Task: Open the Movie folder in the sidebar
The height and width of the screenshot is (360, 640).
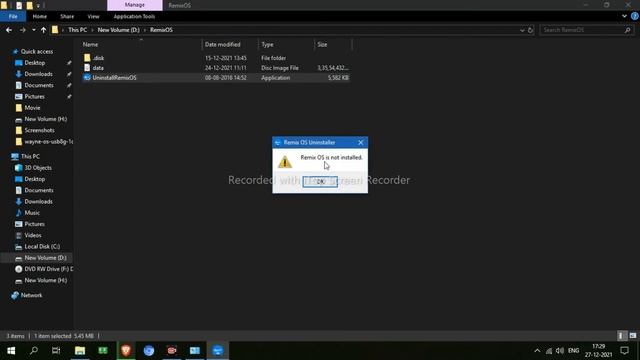Action: pos(32,108)
